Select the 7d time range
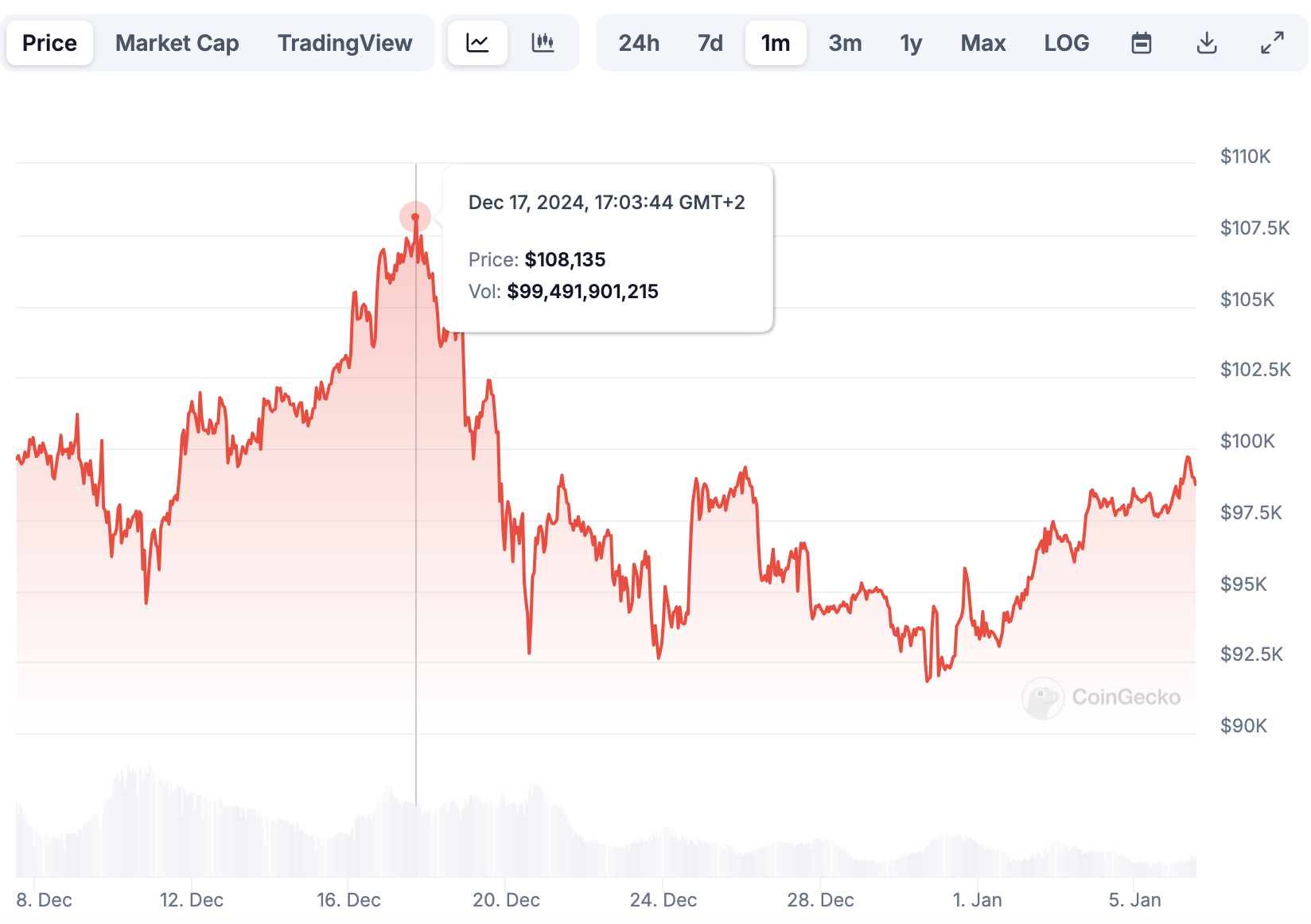Image resolution: width=1311 pixels, height=924 pixels. click(x=709, y=43)
